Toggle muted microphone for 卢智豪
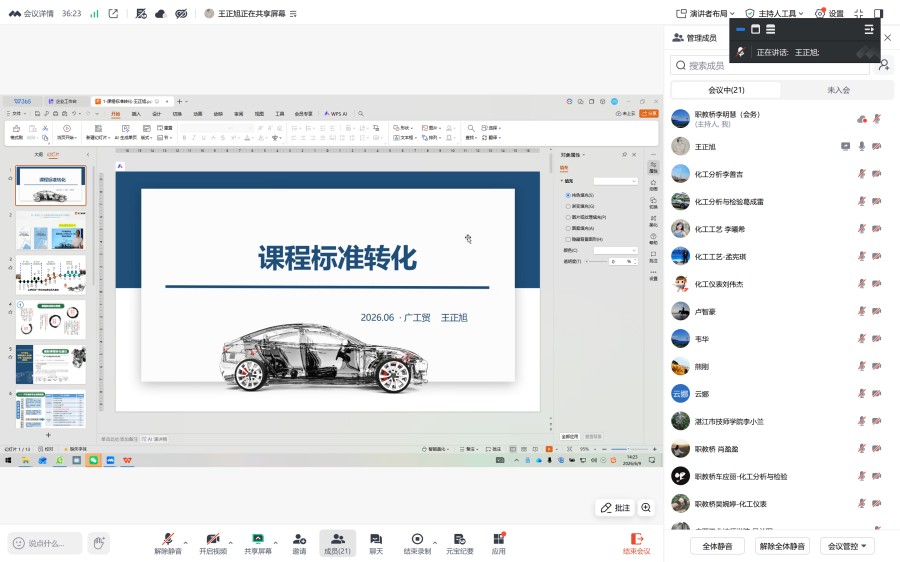The image size is (900, 562). click(862, 311)
